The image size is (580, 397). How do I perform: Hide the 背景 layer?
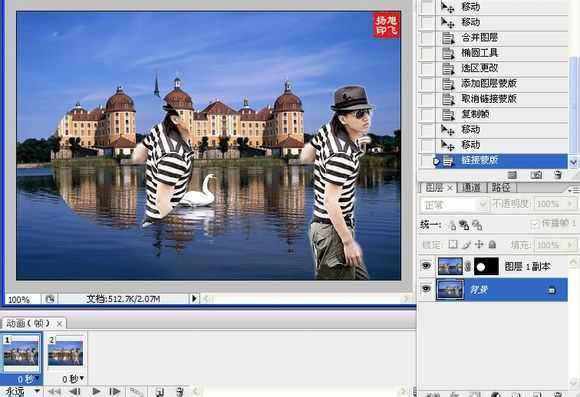[426, 289]
